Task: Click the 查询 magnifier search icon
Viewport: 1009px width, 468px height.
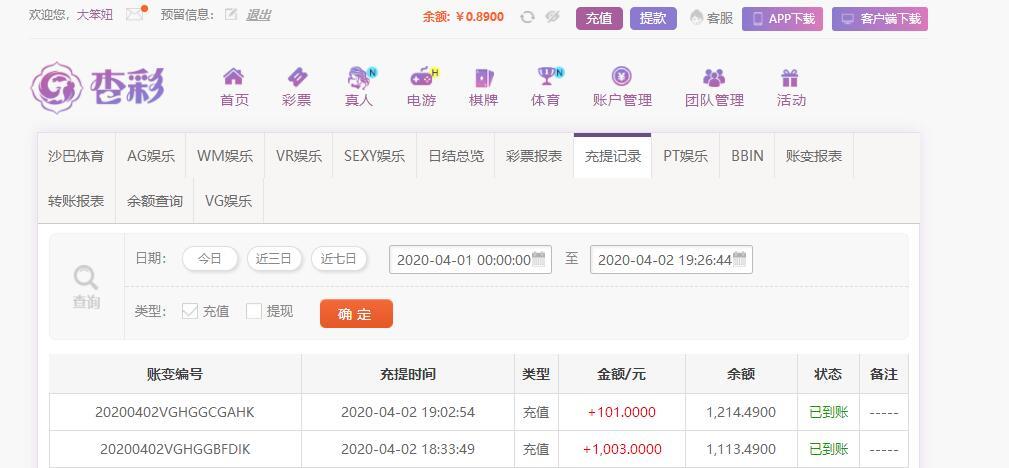Action: pos(86,278)
